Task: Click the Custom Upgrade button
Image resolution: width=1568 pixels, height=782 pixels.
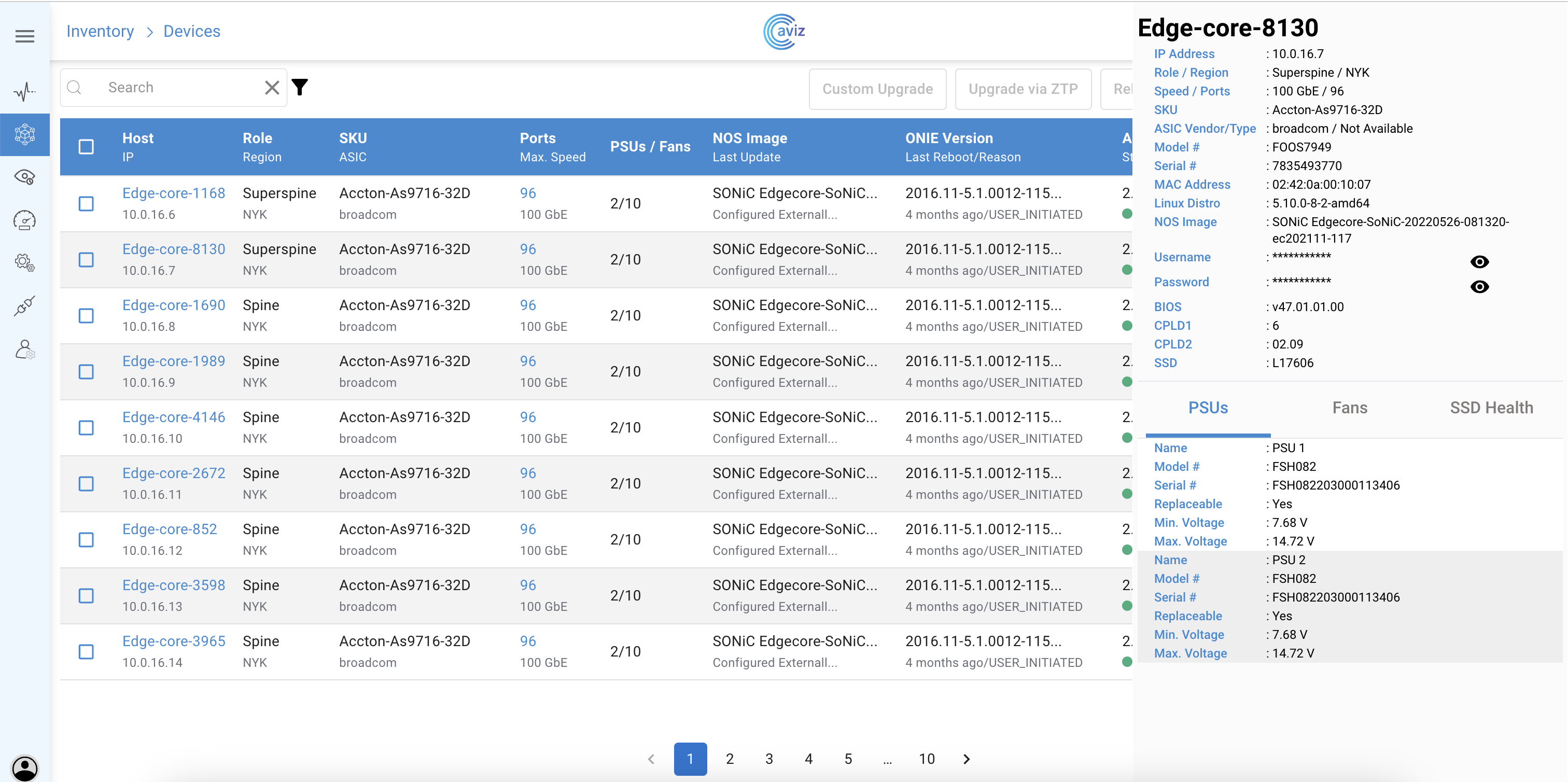Action: point(877,90)
